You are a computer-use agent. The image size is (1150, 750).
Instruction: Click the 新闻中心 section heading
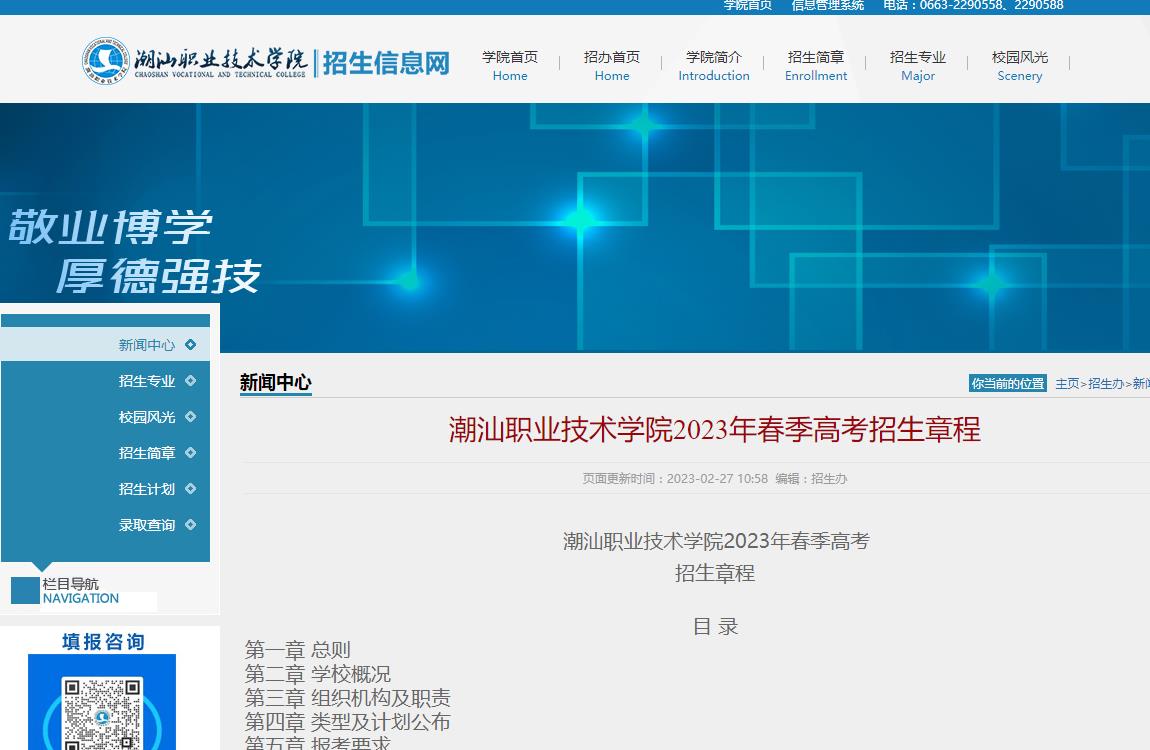click(x=276, y=382)
